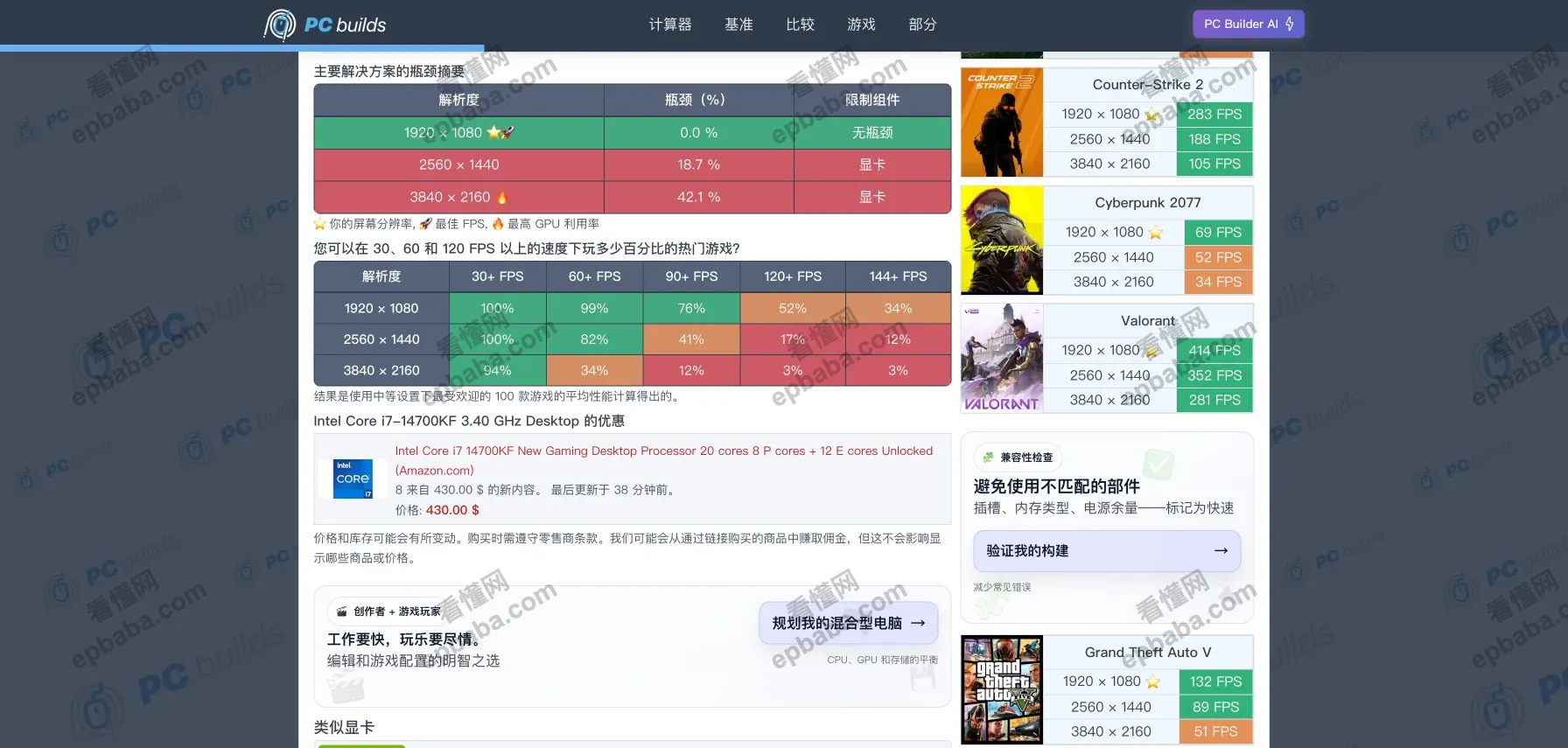Open the Valorant cover thumbnail
Viewport: 1568px width, 748px height.
(x=1002, y=358)
